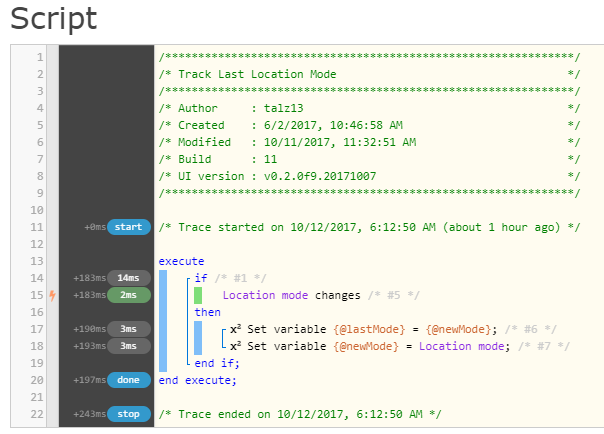This screenshot has width=604, height=434.
Task: Click 'Location mode' value on line 18
Action: pyautogui.click(x=462, y=346)
